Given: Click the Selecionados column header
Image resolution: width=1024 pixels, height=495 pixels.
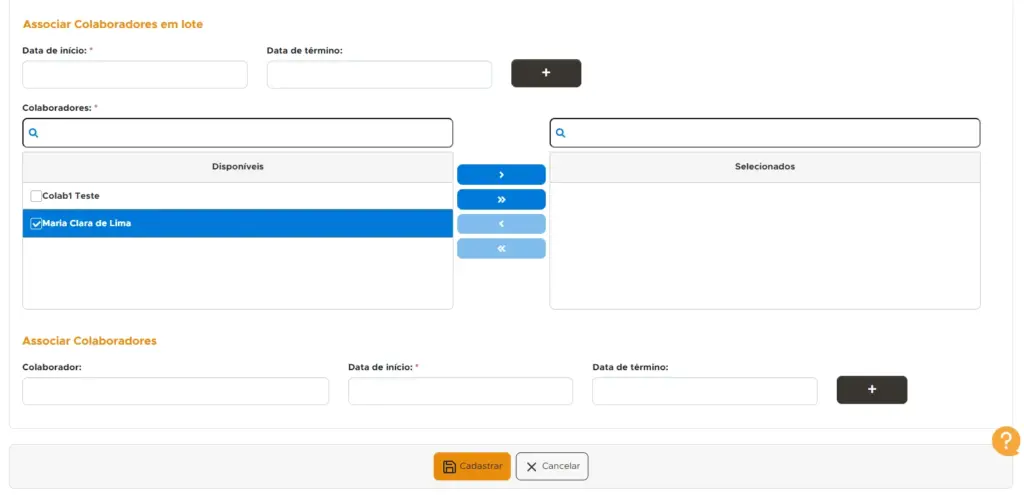Looking at the screenshot, I should click(765, 167).
